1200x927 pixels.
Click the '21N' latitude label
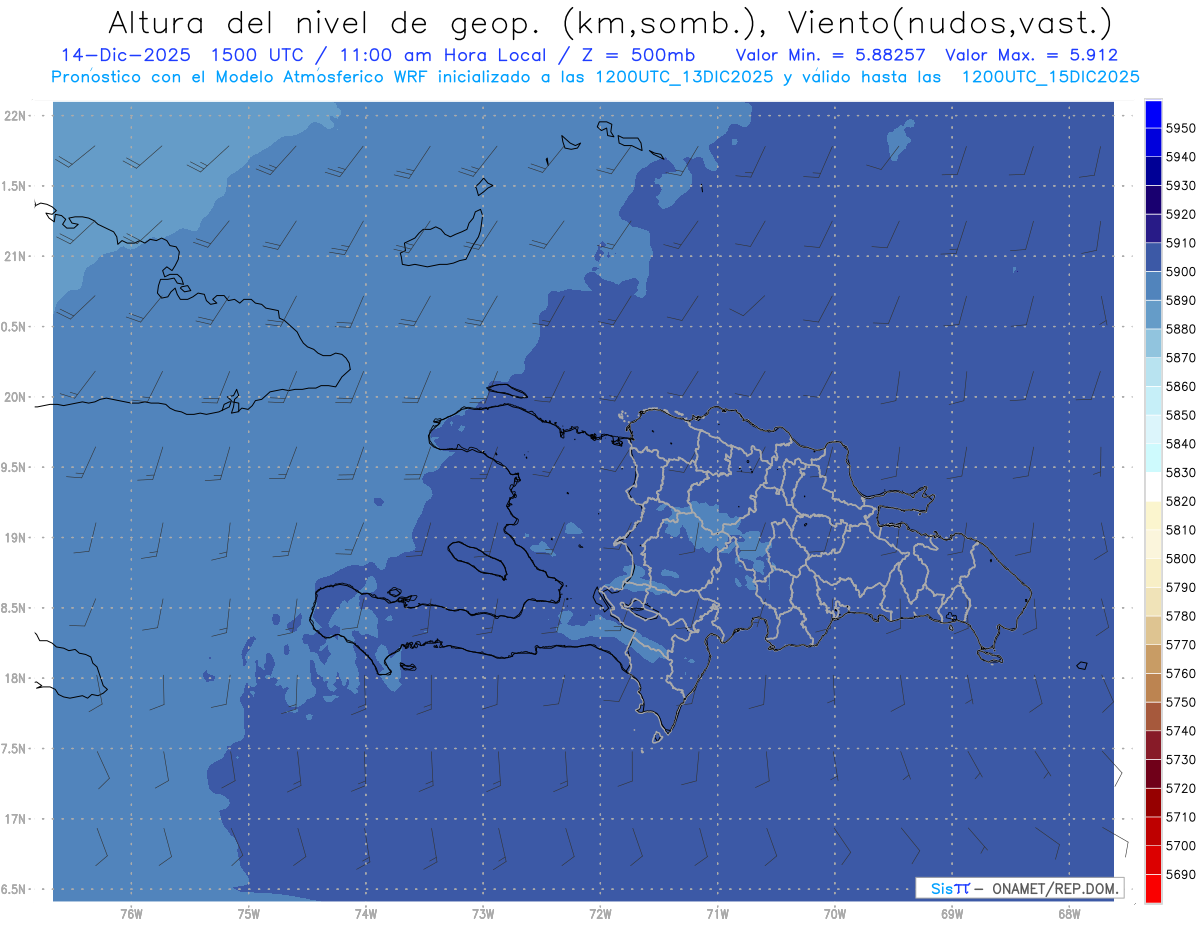(15, 257)
